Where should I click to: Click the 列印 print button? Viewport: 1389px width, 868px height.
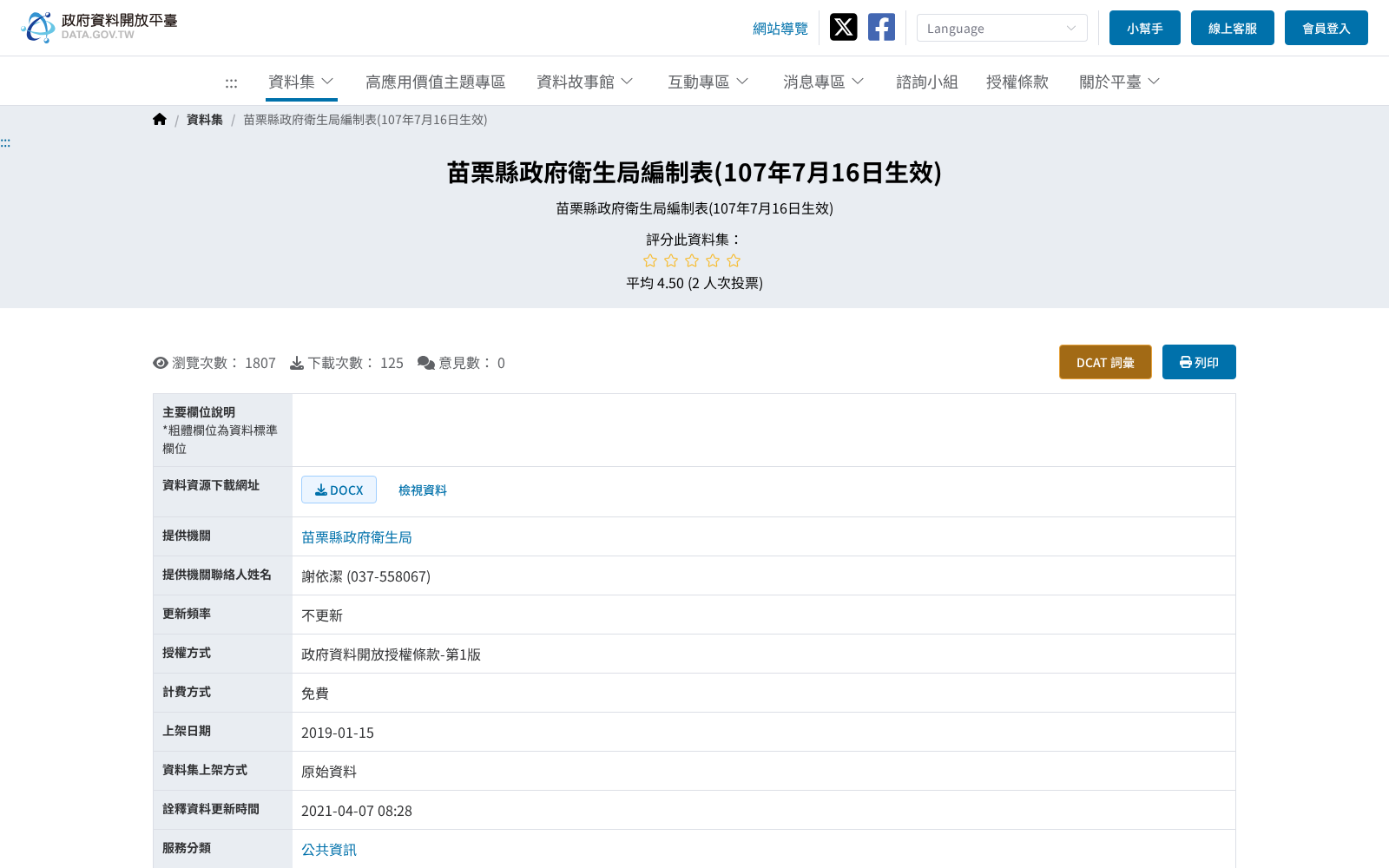(1199, 362)
